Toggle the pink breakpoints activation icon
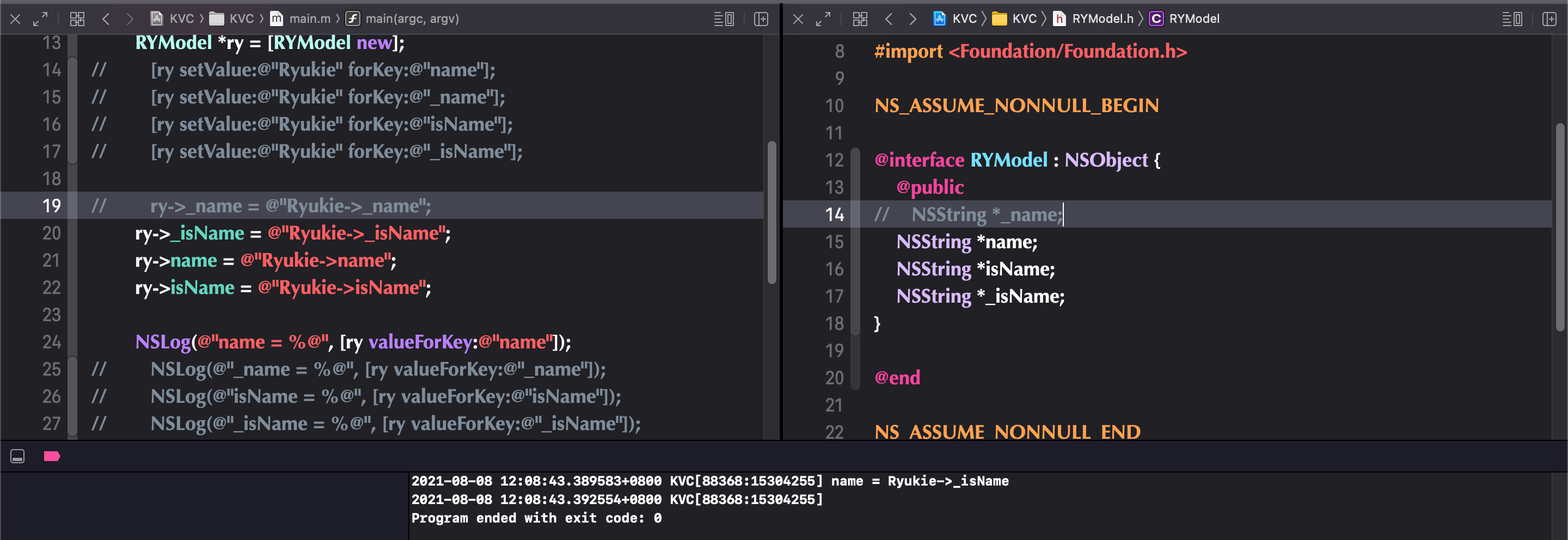This screenshot has width=1568, height=540. tap(52, 456)
